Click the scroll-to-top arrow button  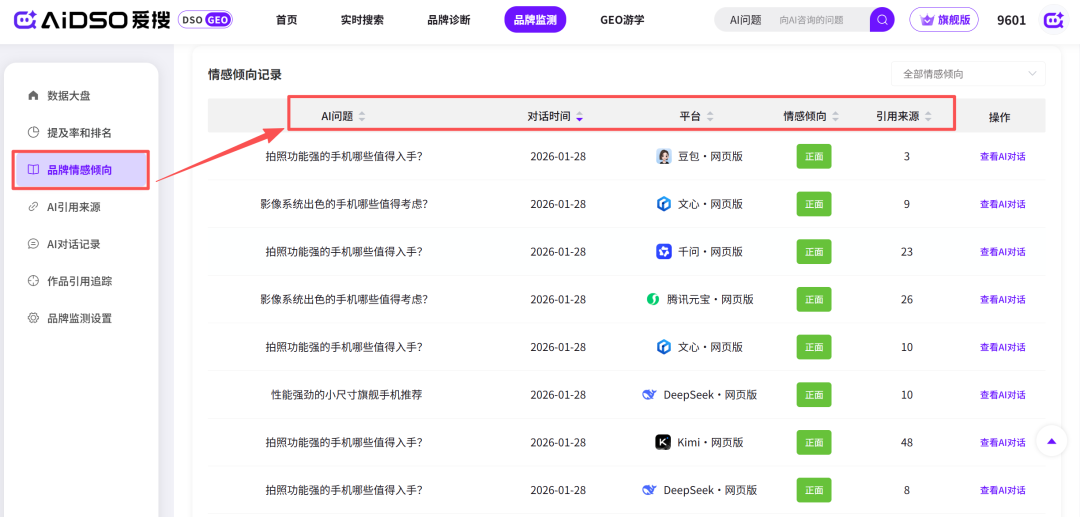click(1051, 441)
